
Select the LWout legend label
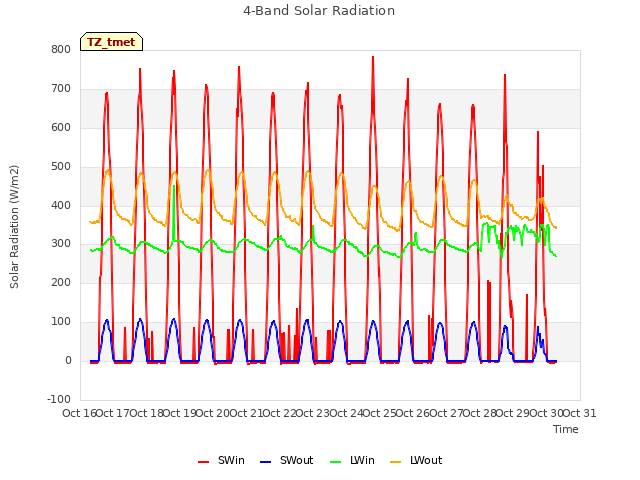coord(426,460)
